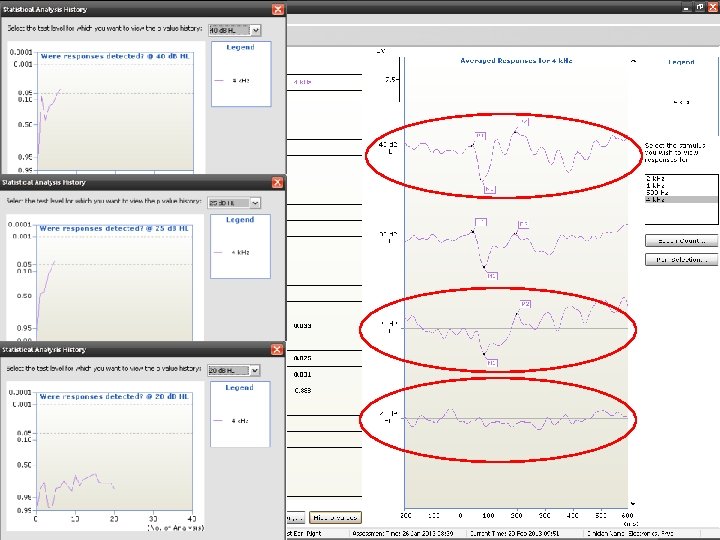Click the 4 kHz legend entry at 40 dB HL

(x=232, y=80)
